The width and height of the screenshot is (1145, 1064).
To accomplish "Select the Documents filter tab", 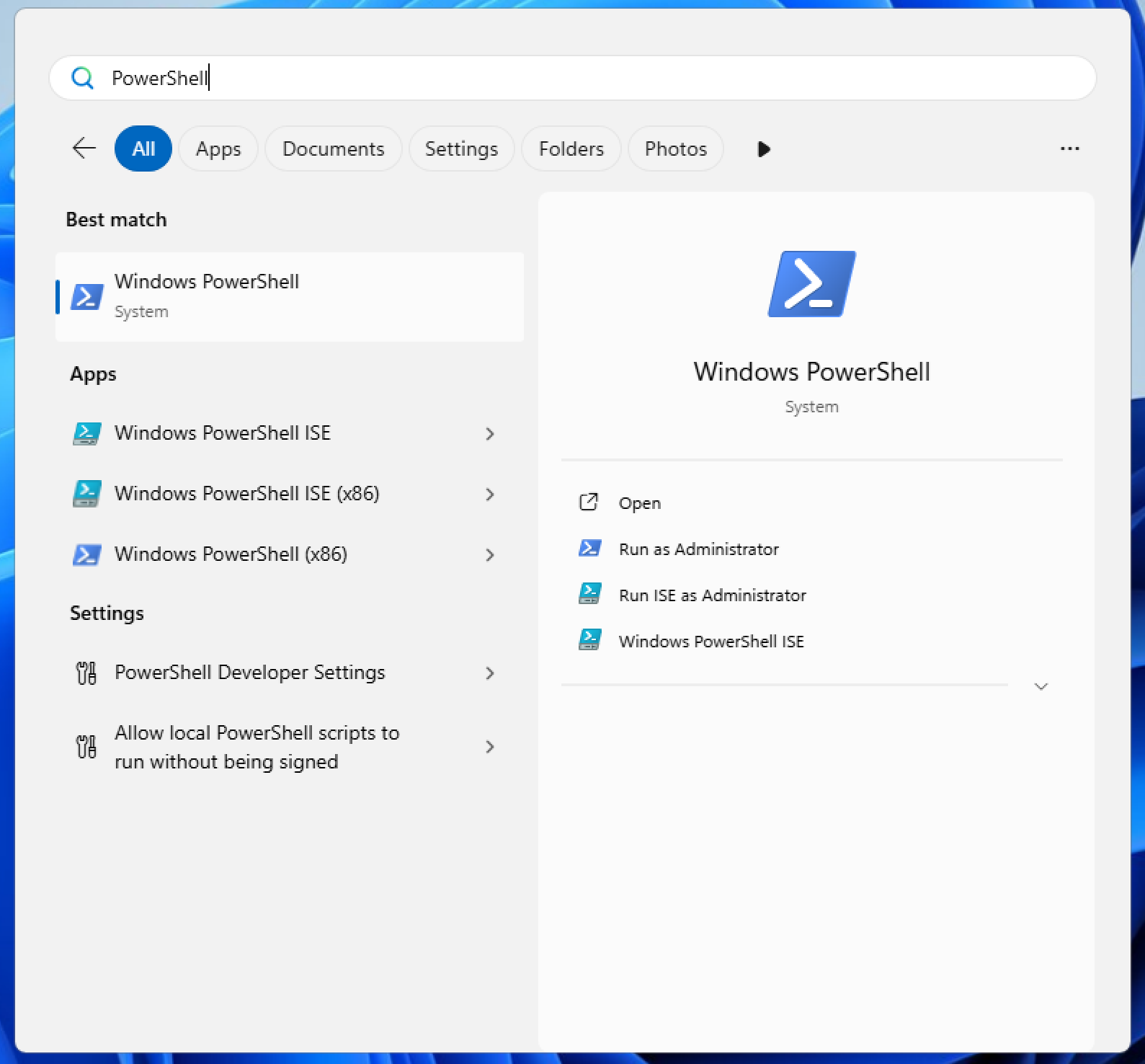I will tap(333, 148).
